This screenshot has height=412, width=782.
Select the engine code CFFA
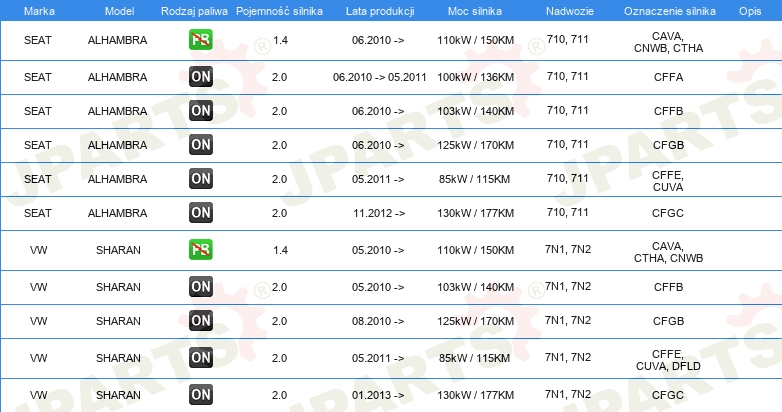[668, 77]
